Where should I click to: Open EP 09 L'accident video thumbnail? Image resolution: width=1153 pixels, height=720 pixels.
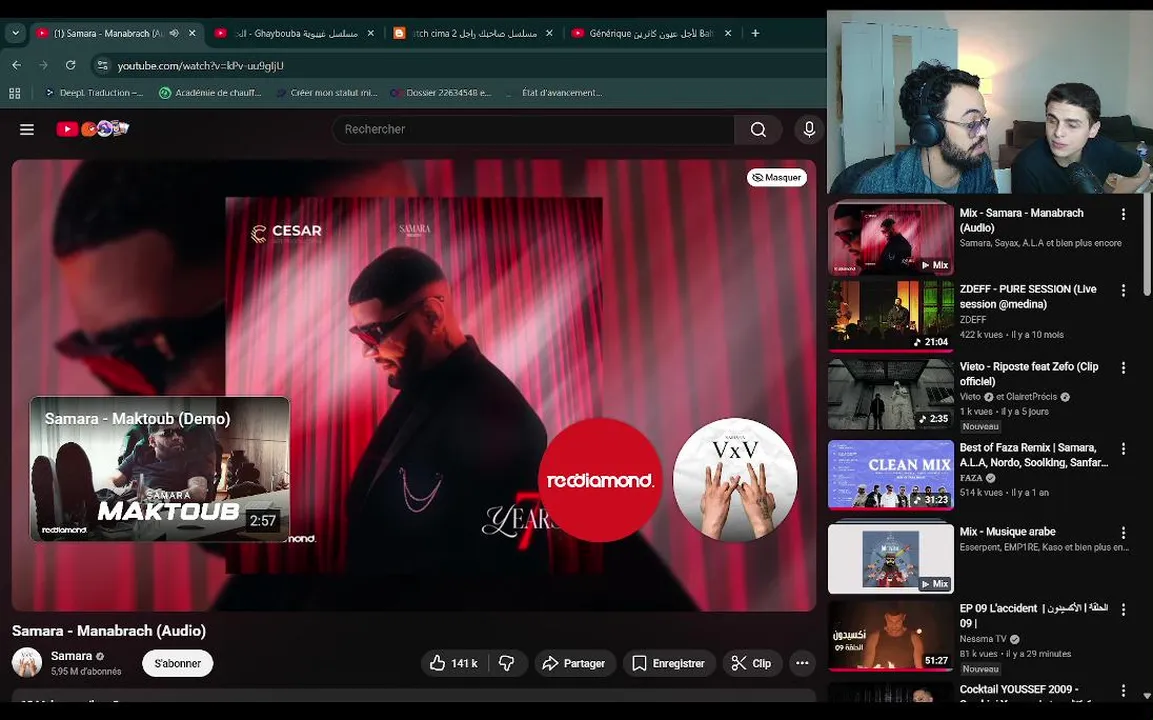coord(890,636)
